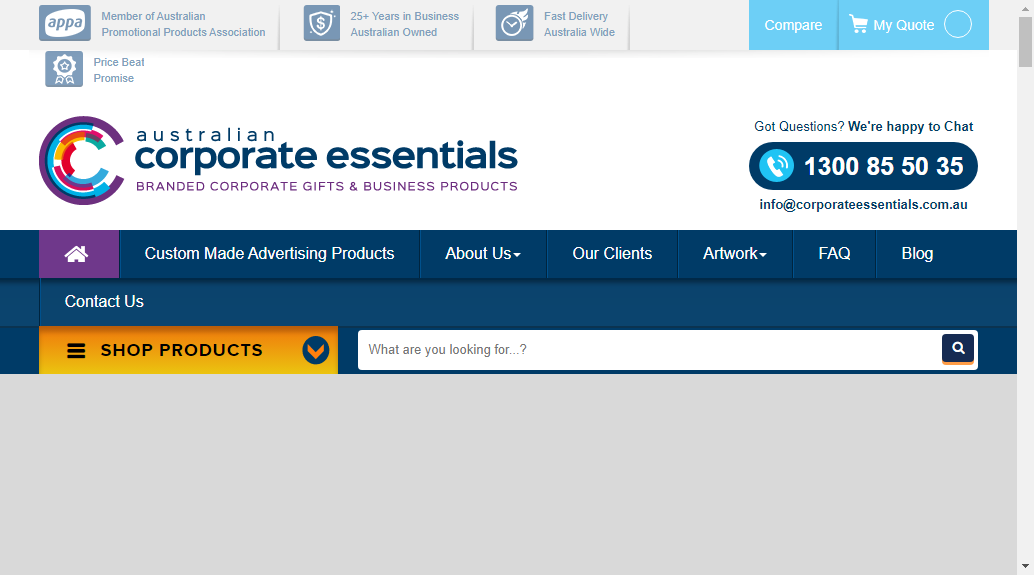Click the home icon in navigation bar
This screenshot has height=575, width=1034.
(x=77, y=254)
